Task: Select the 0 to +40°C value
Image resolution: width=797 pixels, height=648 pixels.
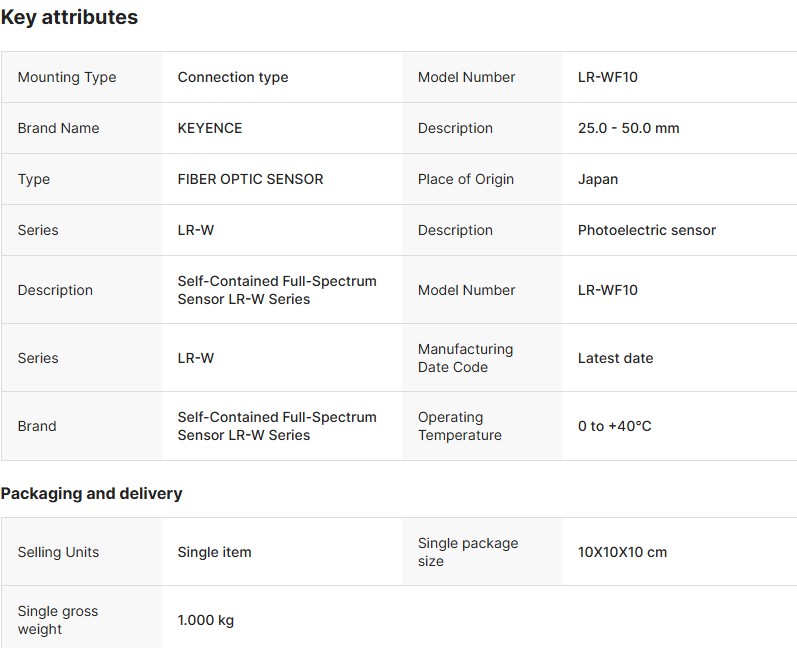Action: tap(614, 426)
